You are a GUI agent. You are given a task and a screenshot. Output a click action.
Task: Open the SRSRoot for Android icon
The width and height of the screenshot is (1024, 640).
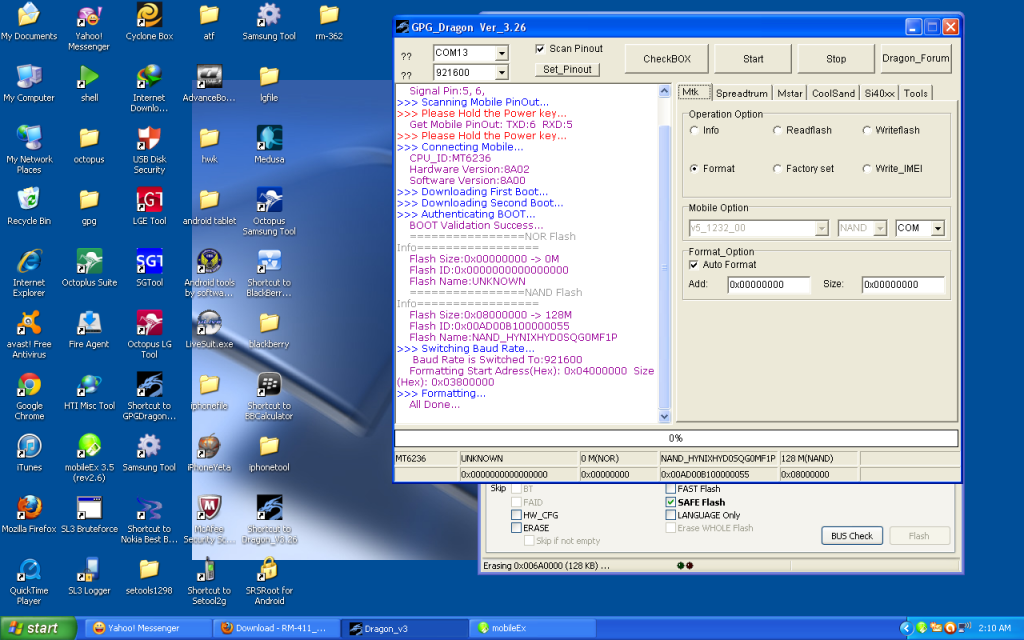[x=269, y=581]
